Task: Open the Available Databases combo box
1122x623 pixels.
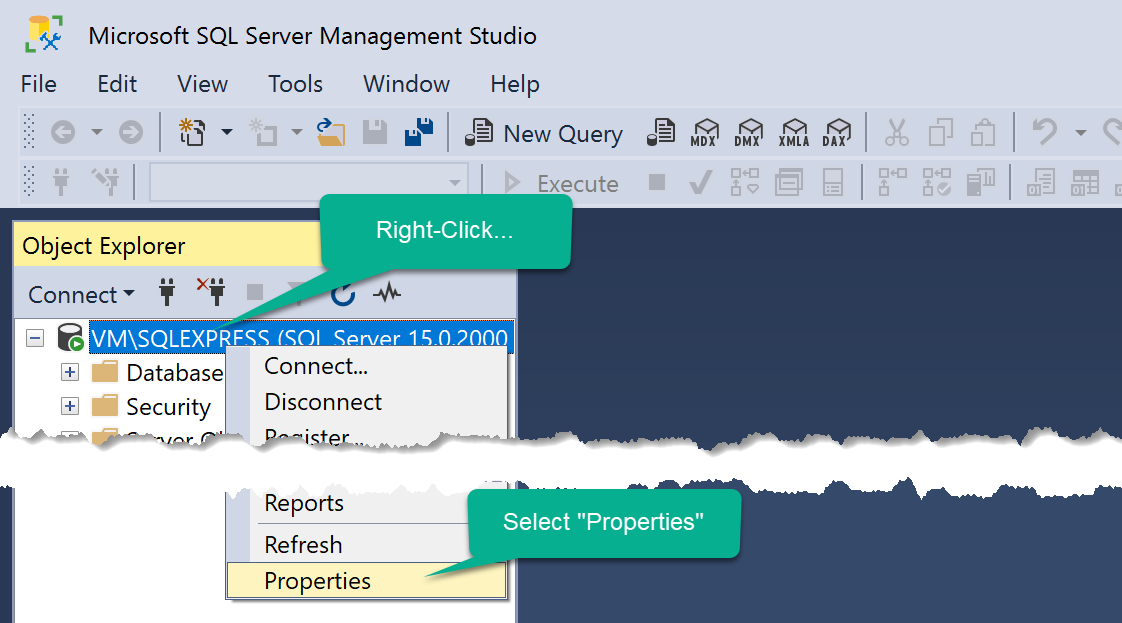Action: tap(308, 182)
